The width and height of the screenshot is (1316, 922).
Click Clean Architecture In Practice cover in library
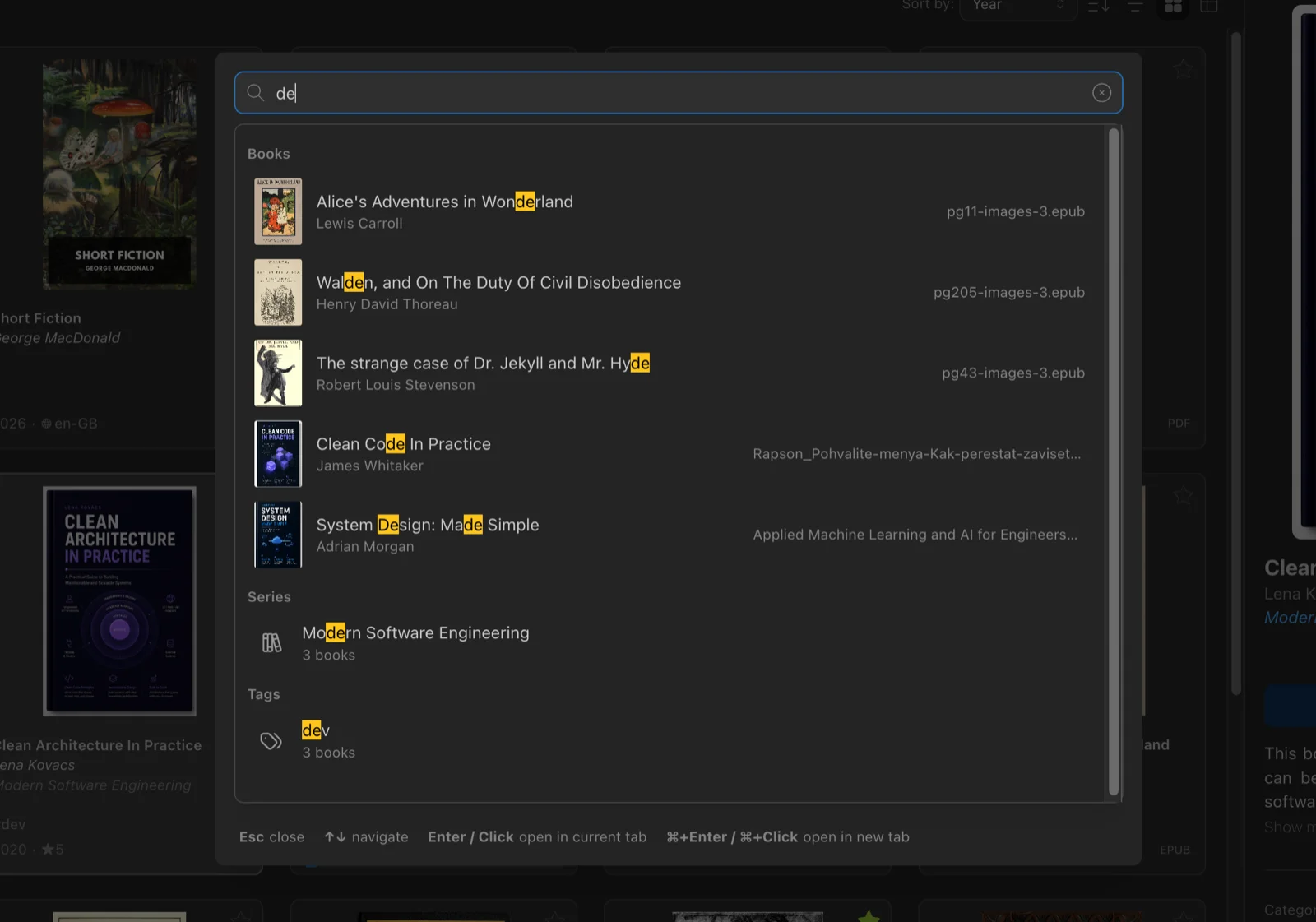pyautogui.click(x=119, y=601)
